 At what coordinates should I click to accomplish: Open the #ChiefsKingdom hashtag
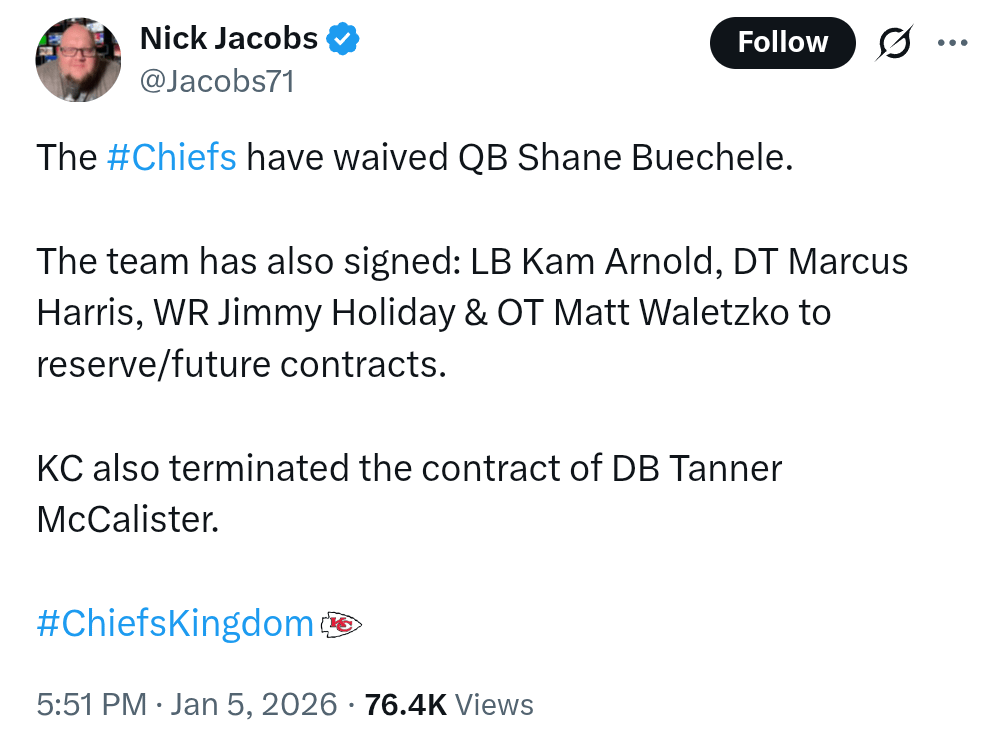pyautogui.click(x=174, y=623)
